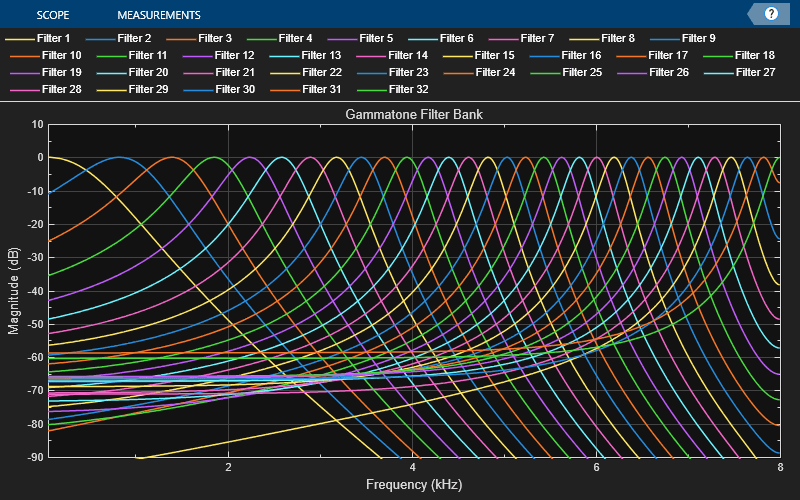The image size is (800, 500).
Task: Open the MEASUREMENTS tab
Action: [158, 15]
